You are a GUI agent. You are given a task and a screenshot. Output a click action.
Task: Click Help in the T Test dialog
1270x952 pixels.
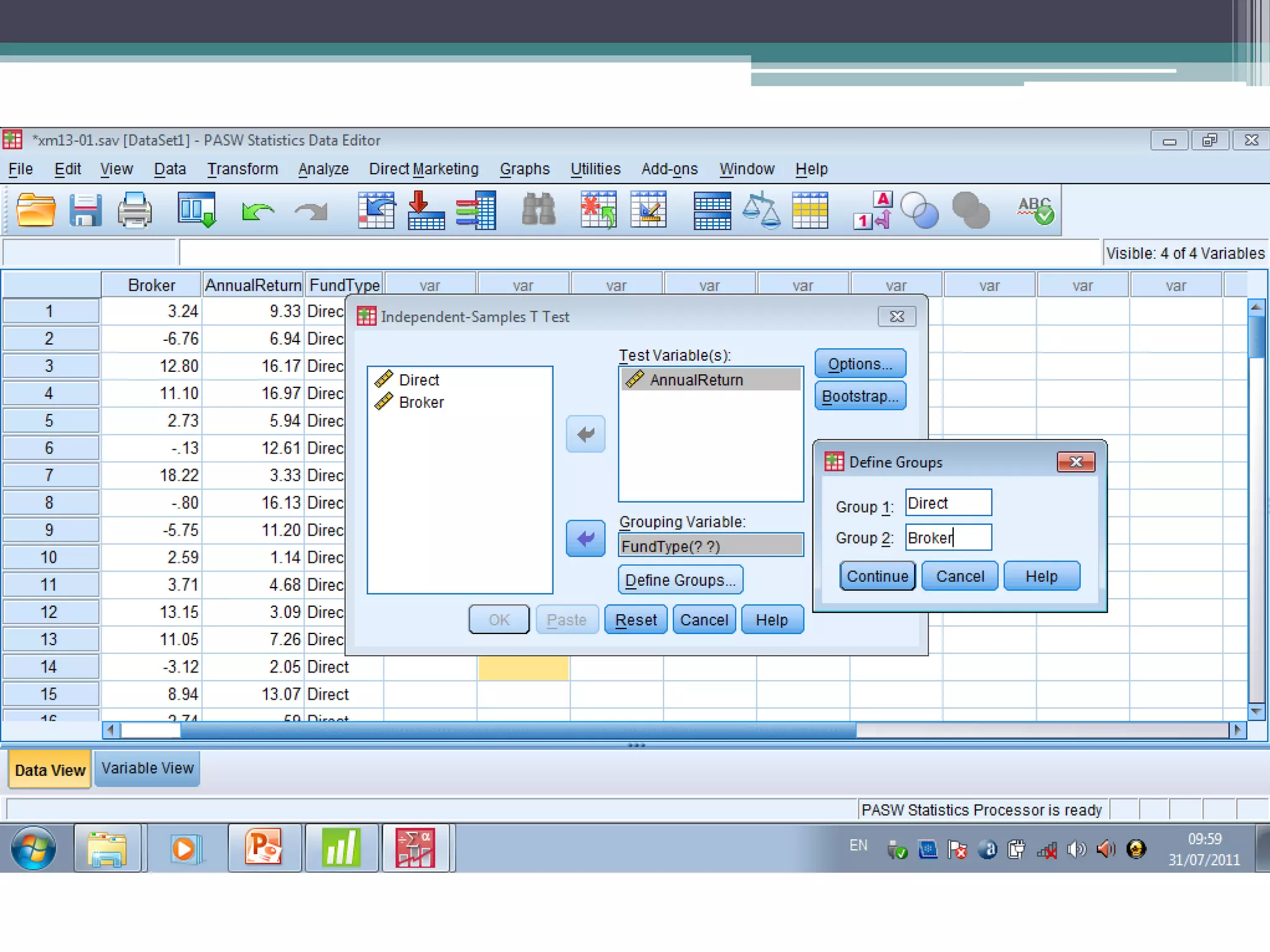(772, 620)
